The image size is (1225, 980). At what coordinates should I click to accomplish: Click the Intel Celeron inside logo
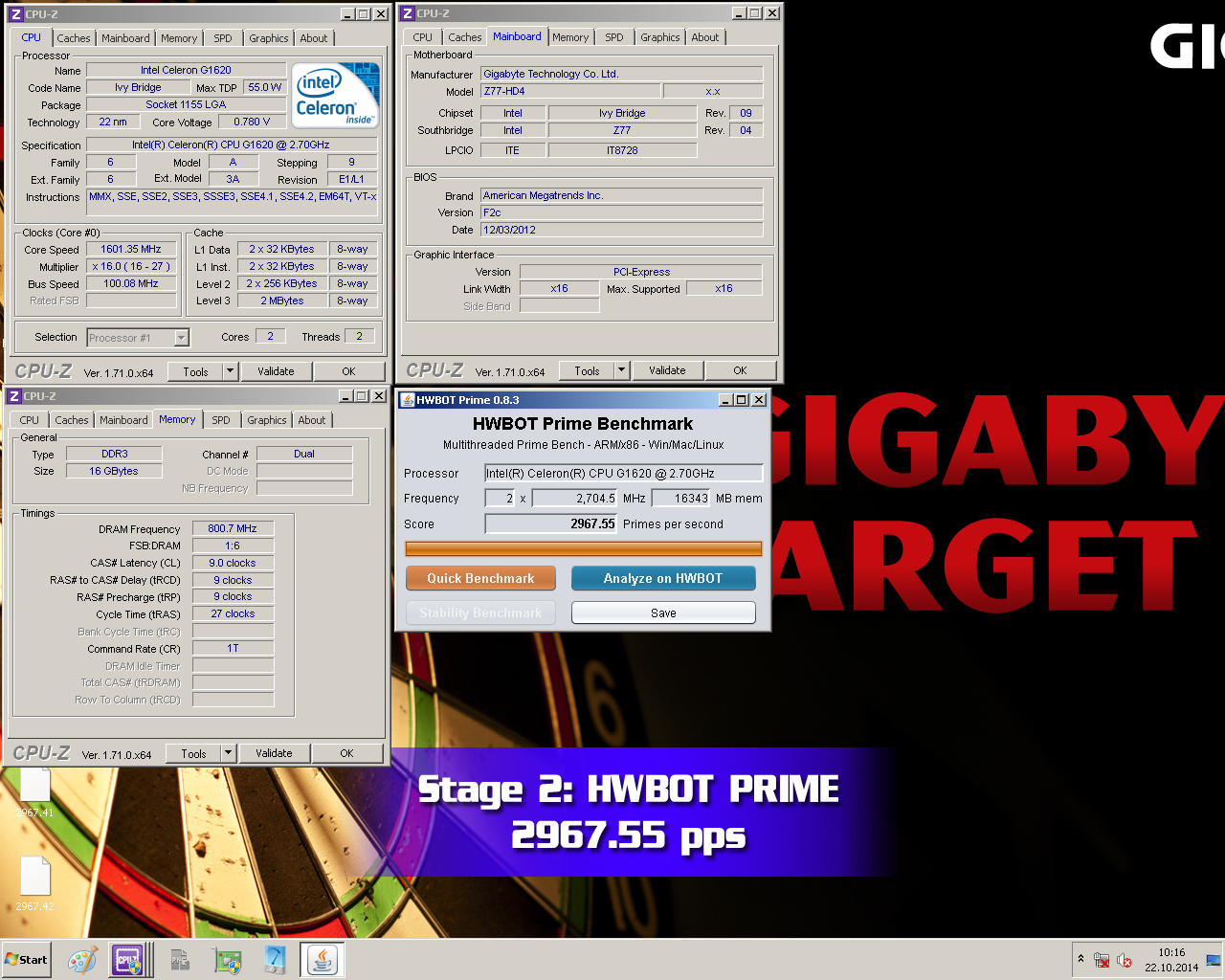coord(335,96)
